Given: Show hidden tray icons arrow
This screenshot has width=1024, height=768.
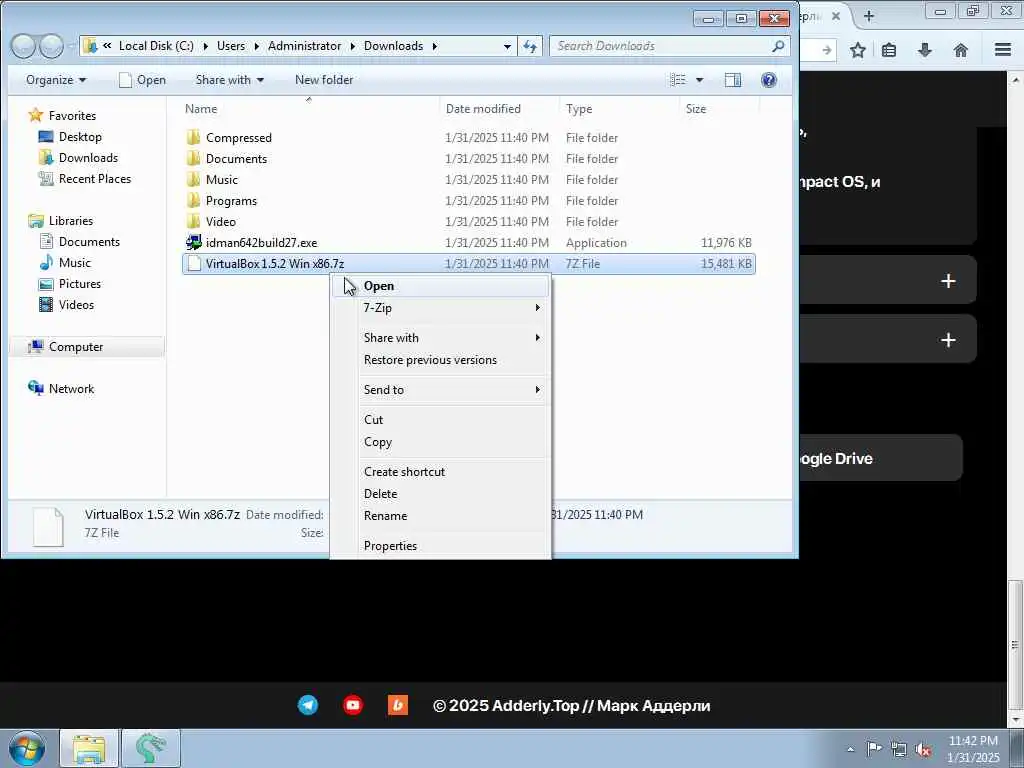Looking at the screenshot, I should (x=850, y=749).
